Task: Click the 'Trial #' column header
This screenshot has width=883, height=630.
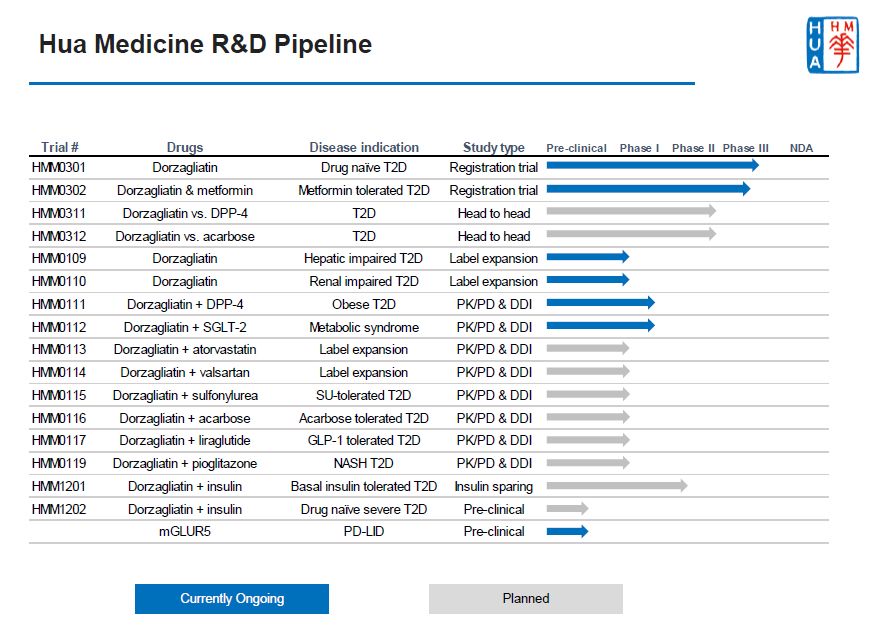Action: coord(60,148)
